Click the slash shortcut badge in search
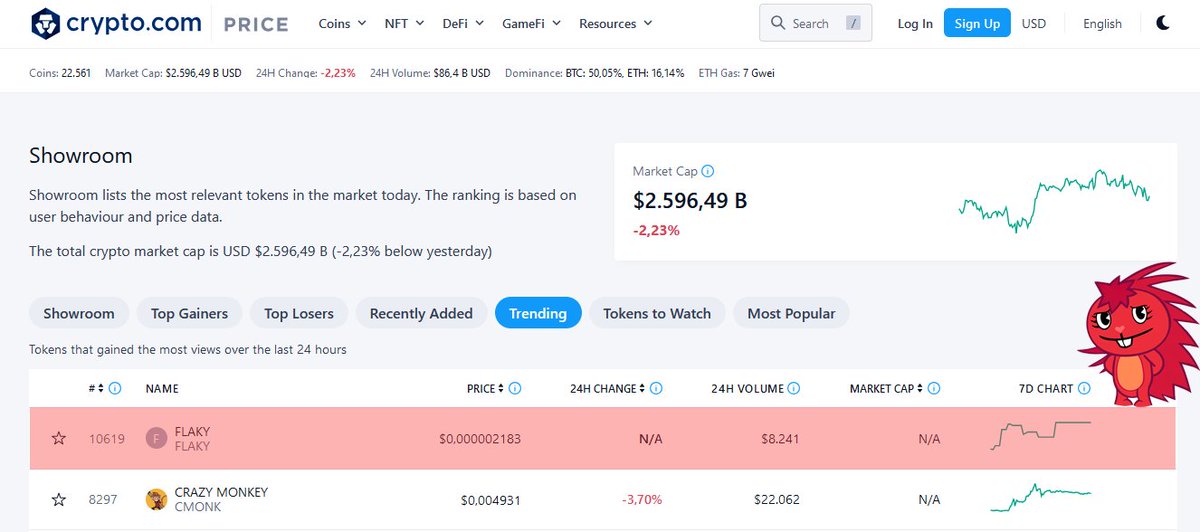The height and width of the screenshot is (532, 1200). (x=852, y=23)
